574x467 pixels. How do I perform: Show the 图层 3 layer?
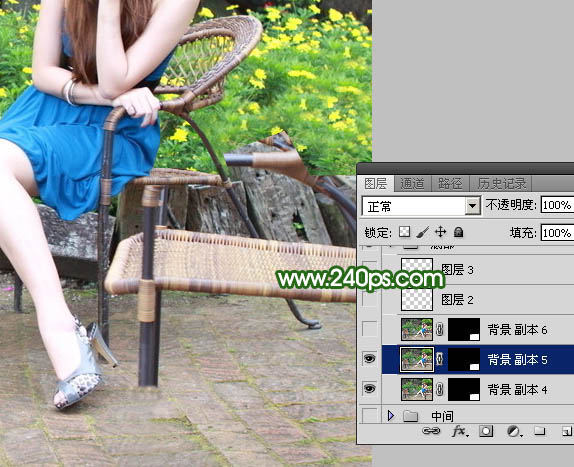pyautogui.click(x=369, y=269)
